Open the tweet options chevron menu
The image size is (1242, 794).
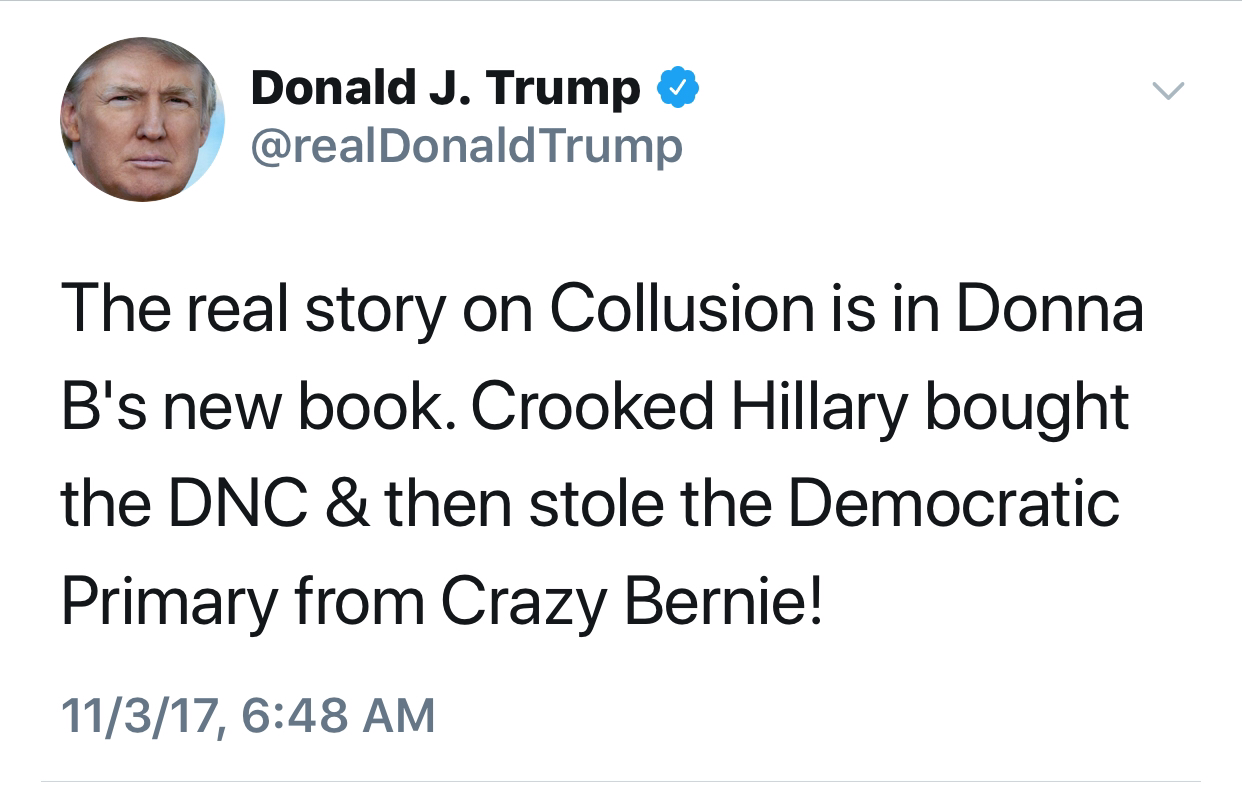coord(1167,92)
